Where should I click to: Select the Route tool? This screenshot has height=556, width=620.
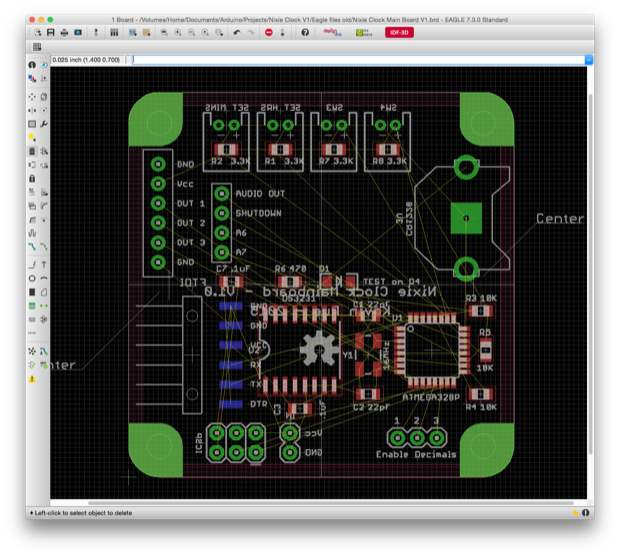pyautogui.click(x=32, y=247)
